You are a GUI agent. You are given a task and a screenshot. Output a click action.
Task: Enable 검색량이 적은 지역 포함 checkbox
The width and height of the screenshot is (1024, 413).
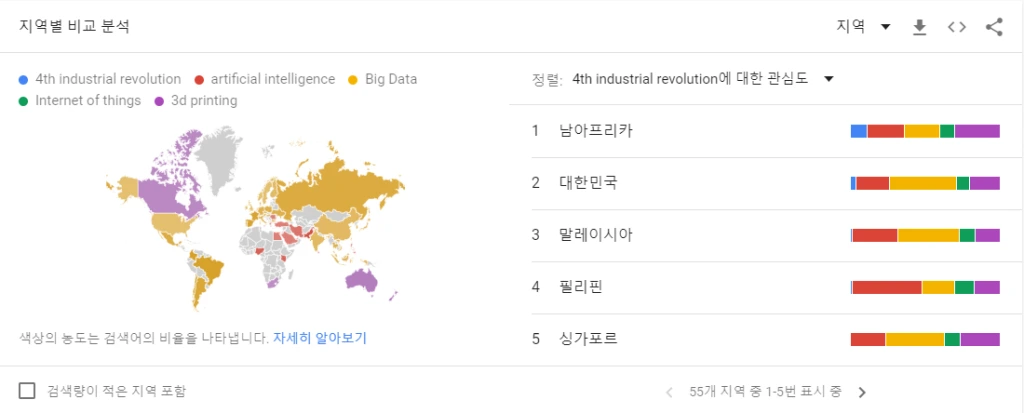(x=28, y=391)
